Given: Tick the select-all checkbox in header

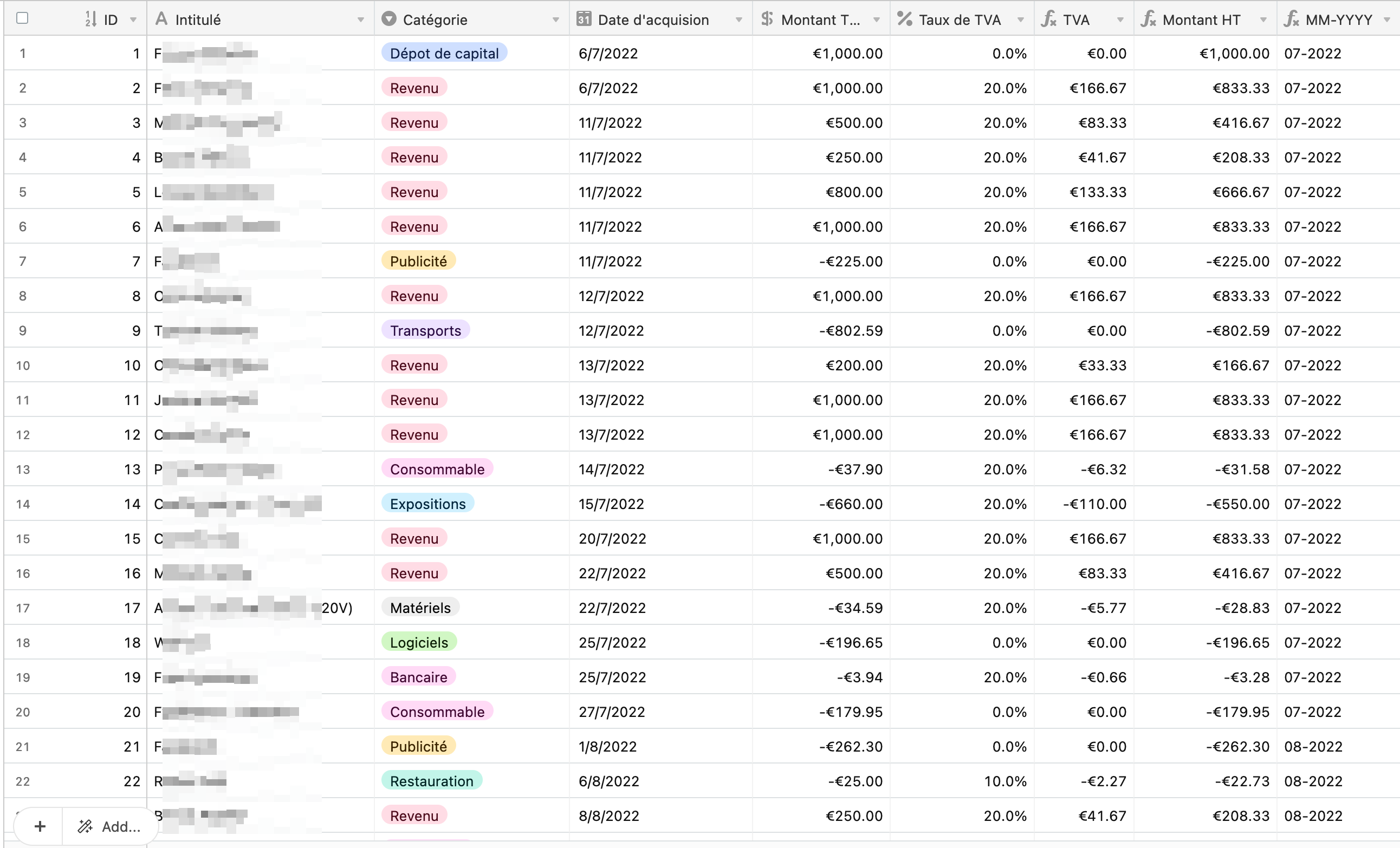Looking at the screenshot, I should (x=22, y=18).
